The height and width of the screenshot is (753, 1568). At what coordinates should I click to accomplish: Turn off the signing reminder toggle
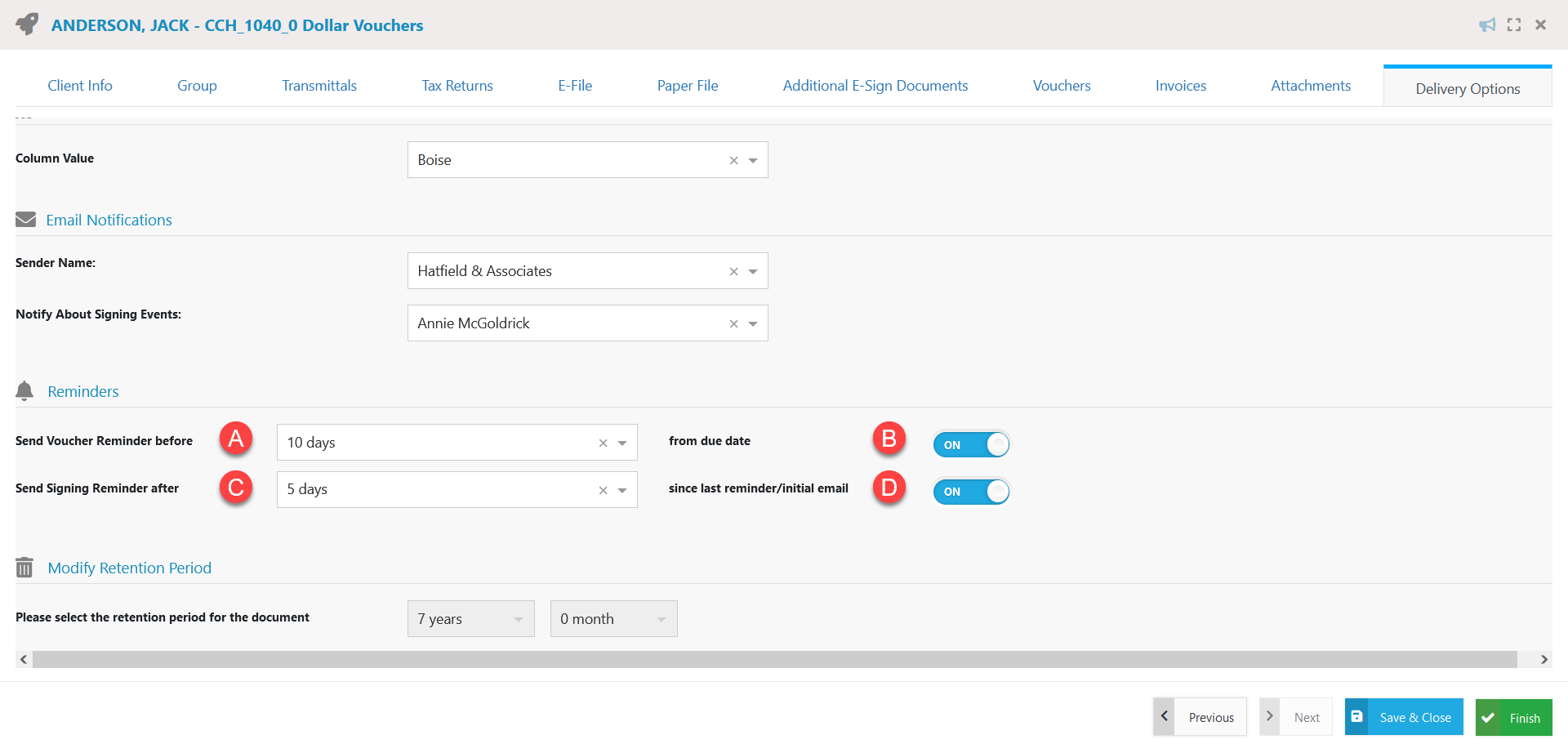(x=971, y=492)
